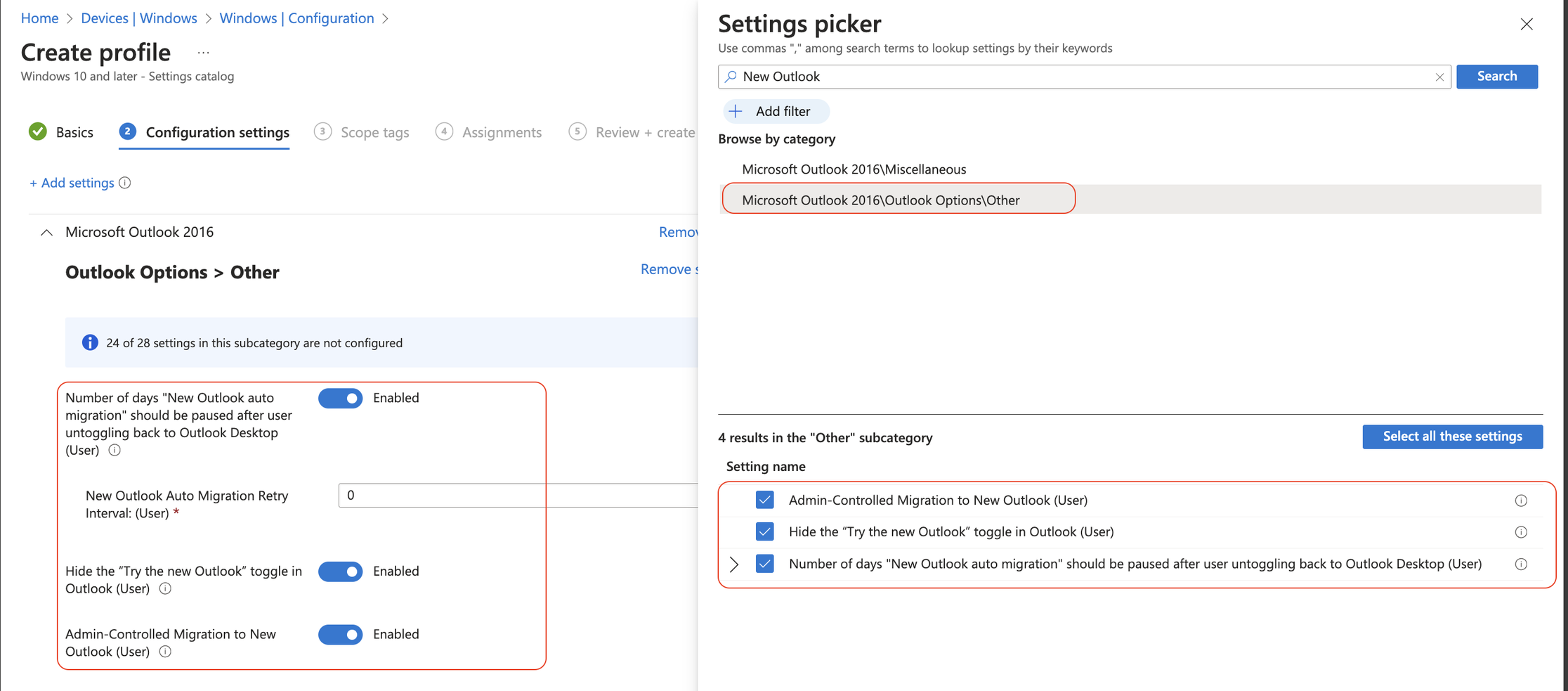Click info icon beside Hide toggle setting
Viewport: 1568px width, 691px height.
165,588
